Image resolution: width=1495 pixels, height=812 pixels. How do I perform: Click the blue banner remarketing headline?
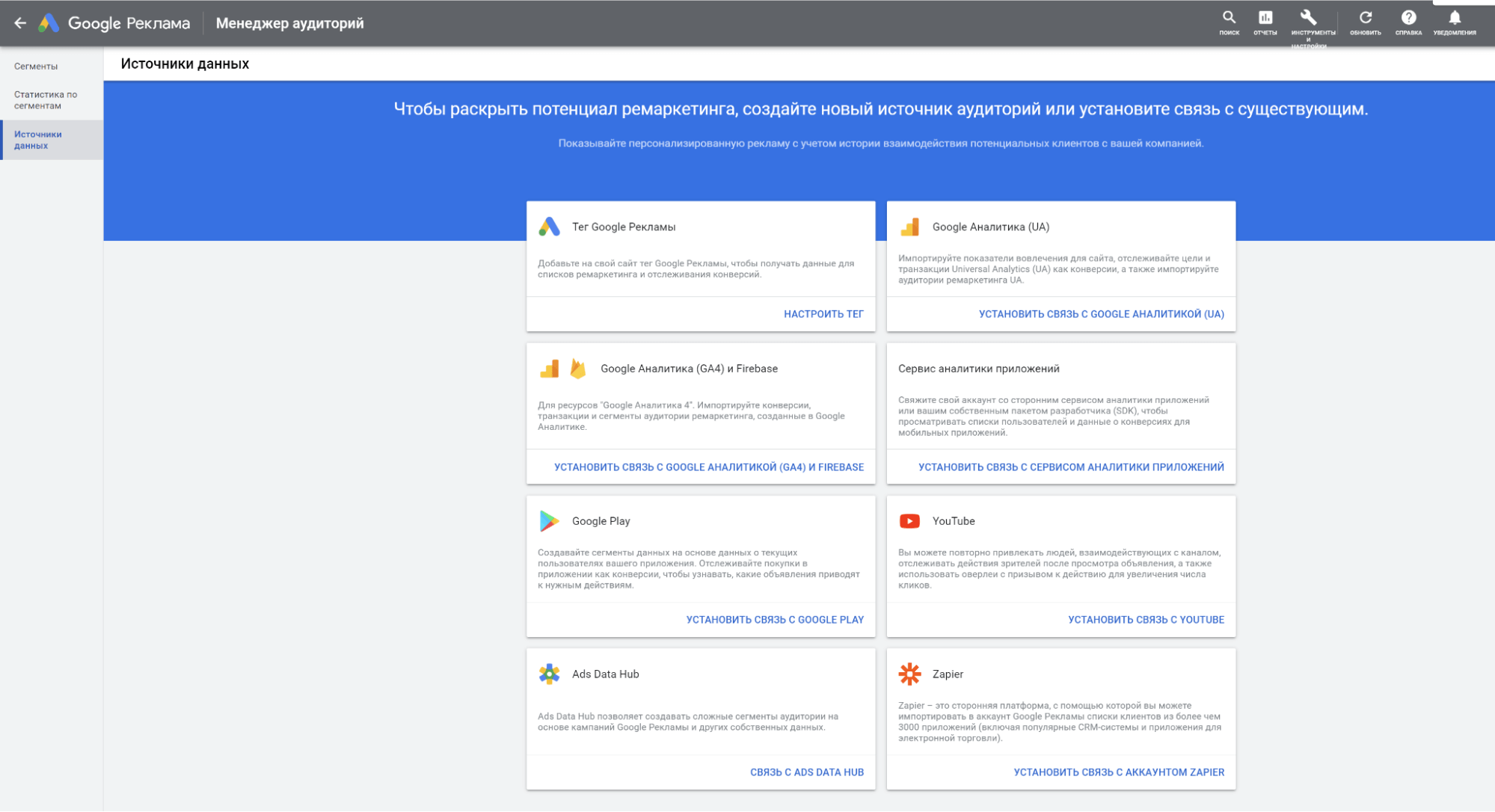(880, 109)
